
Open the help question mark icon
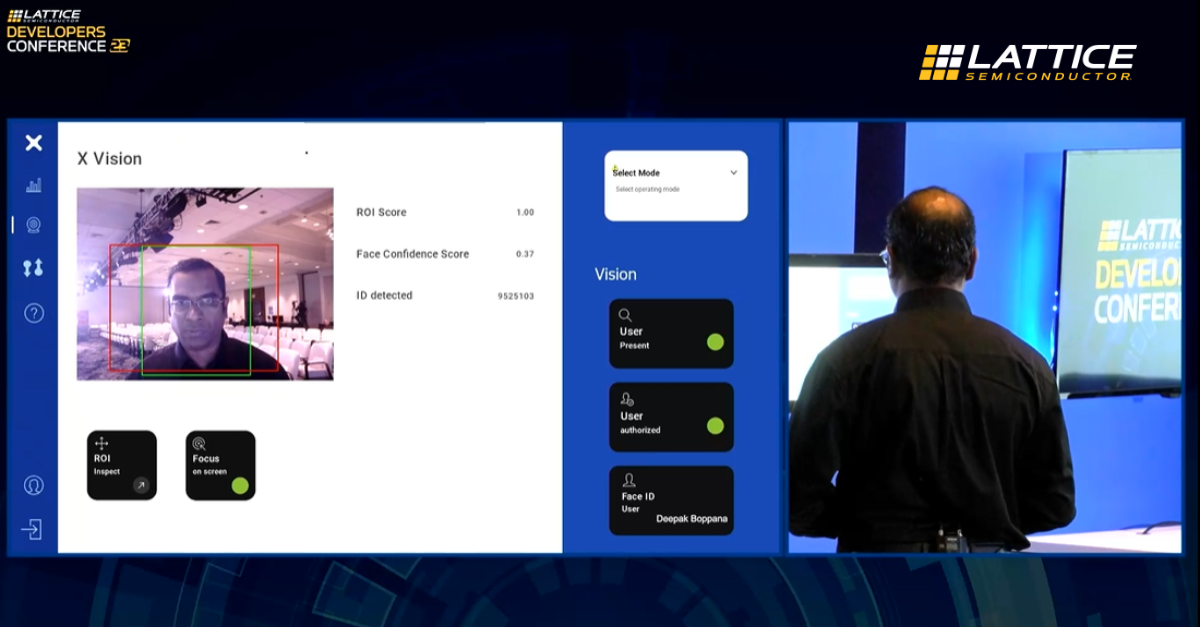34,313
